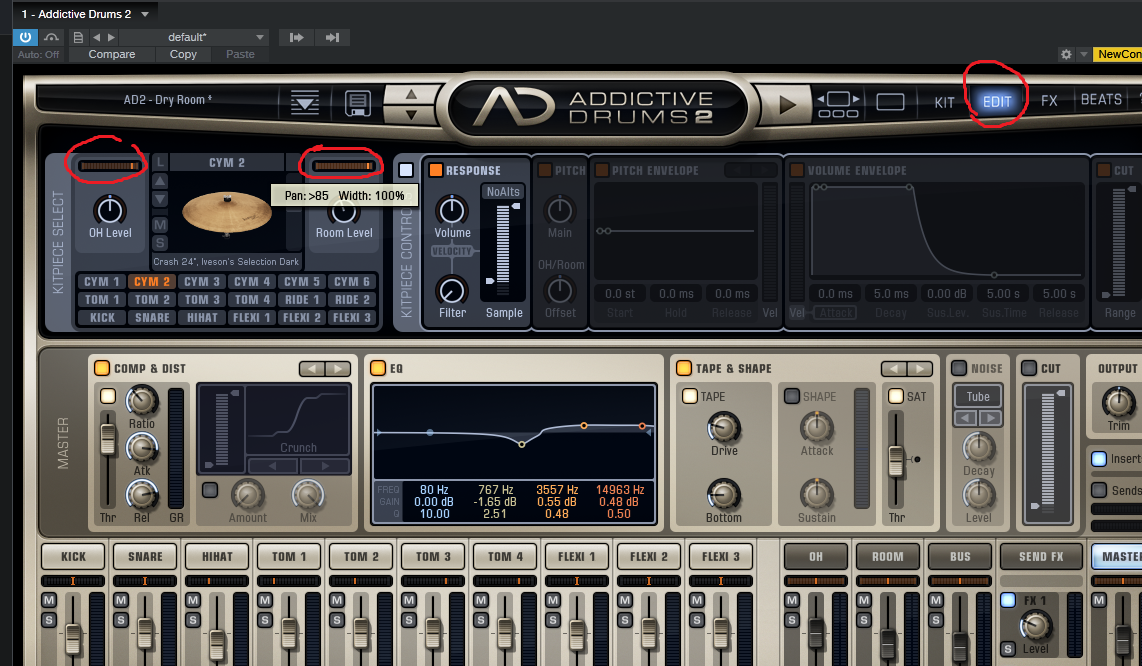Switch to the BEATS page

(1100, 100)
